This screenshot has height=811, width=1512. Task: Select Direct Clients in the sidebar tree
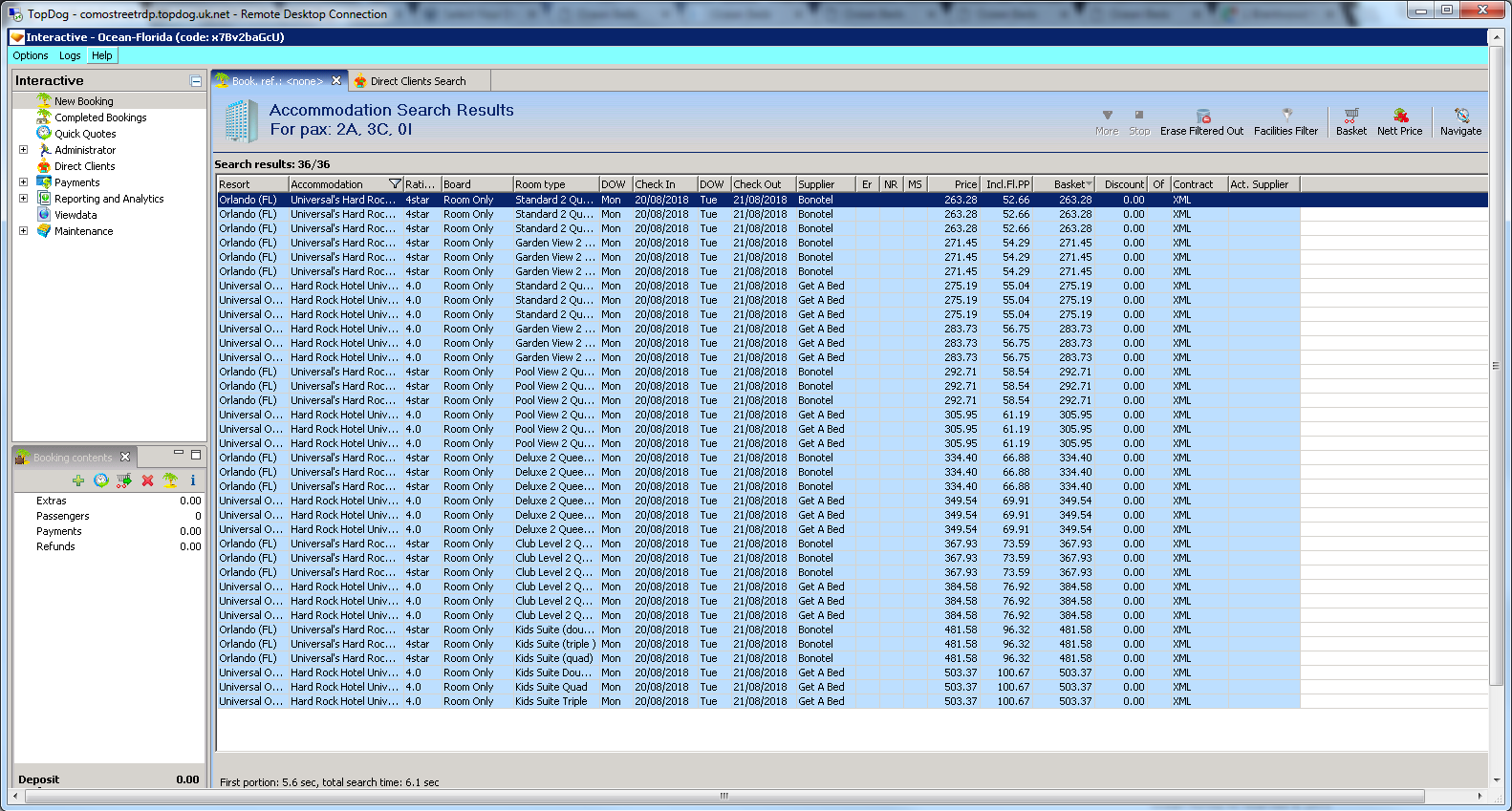pos(84,166)
